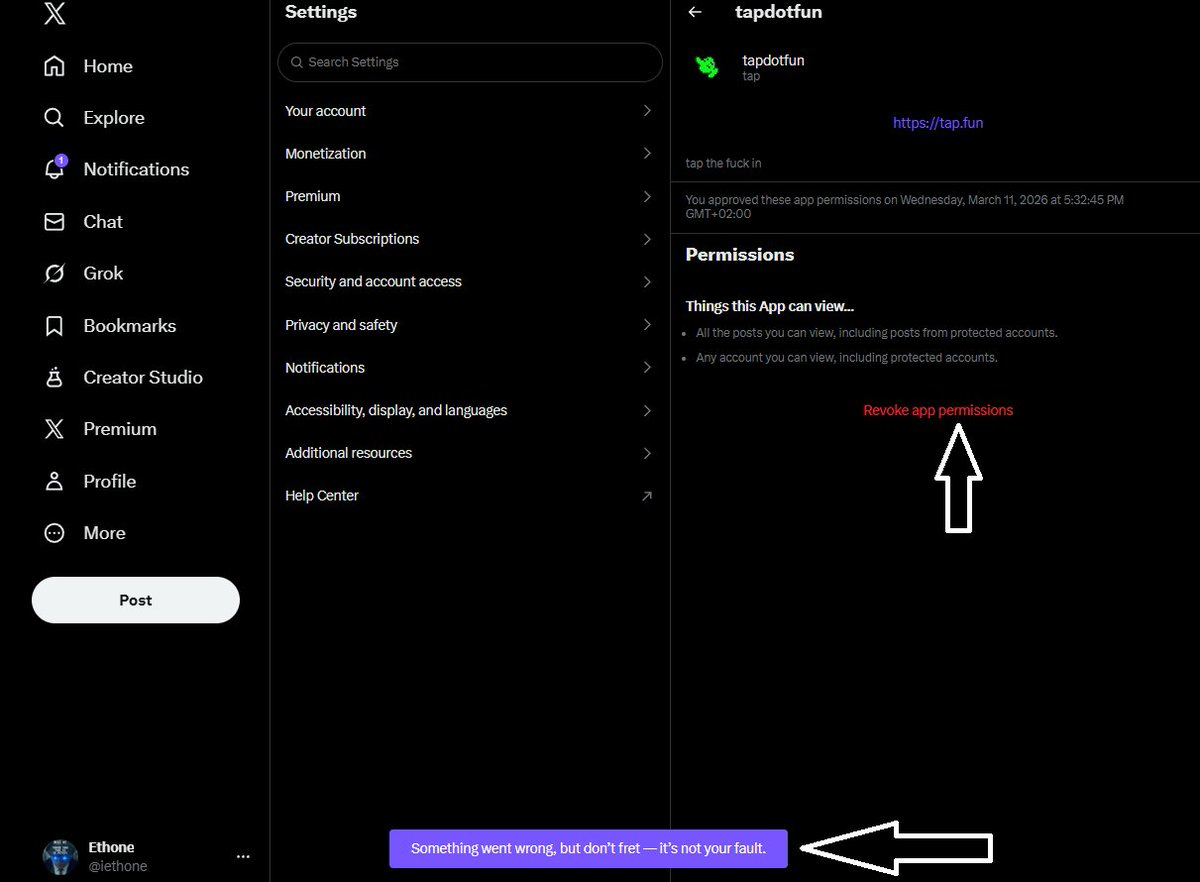
Task: Select Creator Subscriptions settings item
Action: pyautogui.click(x=470, y=239)
